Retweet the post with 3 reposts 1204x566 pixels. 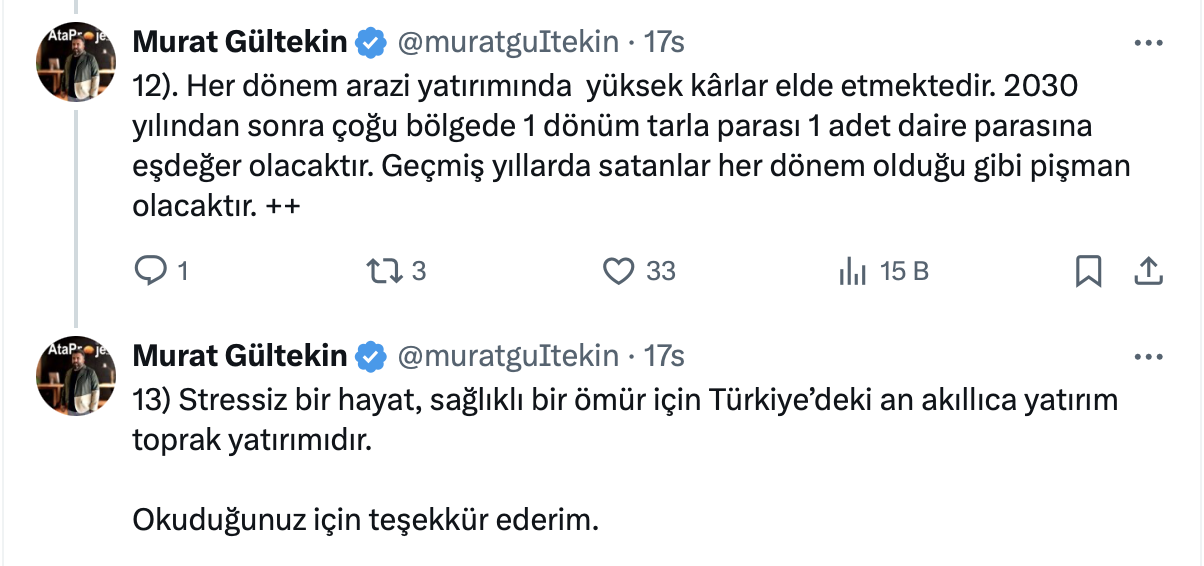(x=382, y=270)
